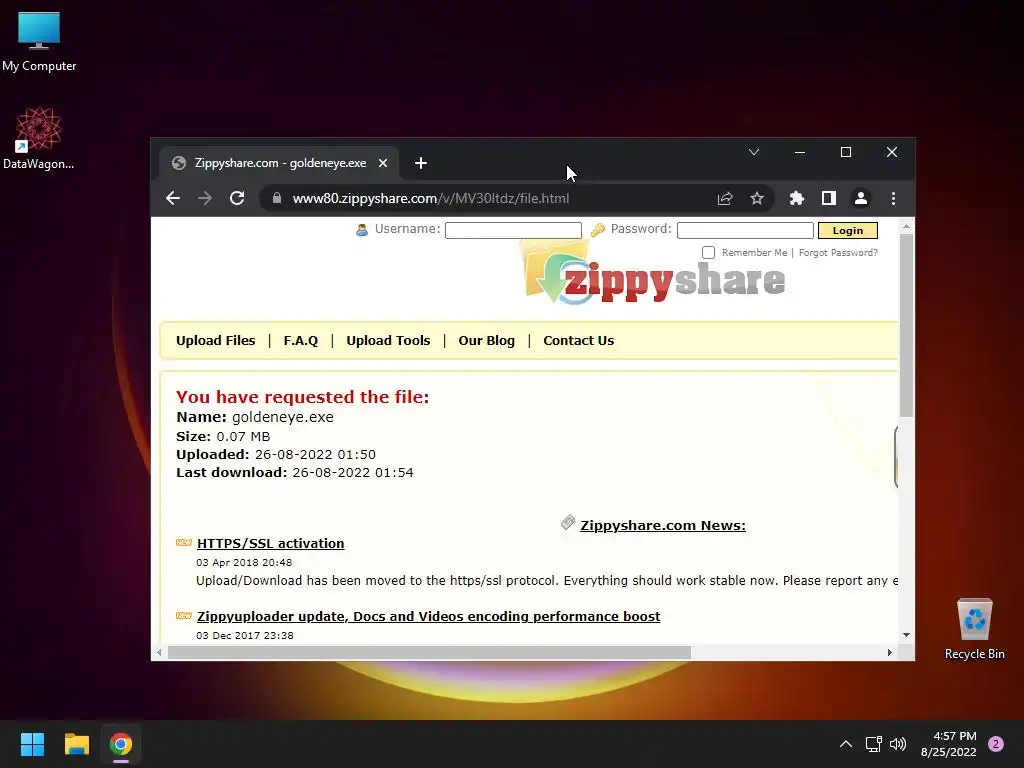Open the Windows Start menu
The width and height of the screenshot is (1024, 768).
[x=32, y=744]
